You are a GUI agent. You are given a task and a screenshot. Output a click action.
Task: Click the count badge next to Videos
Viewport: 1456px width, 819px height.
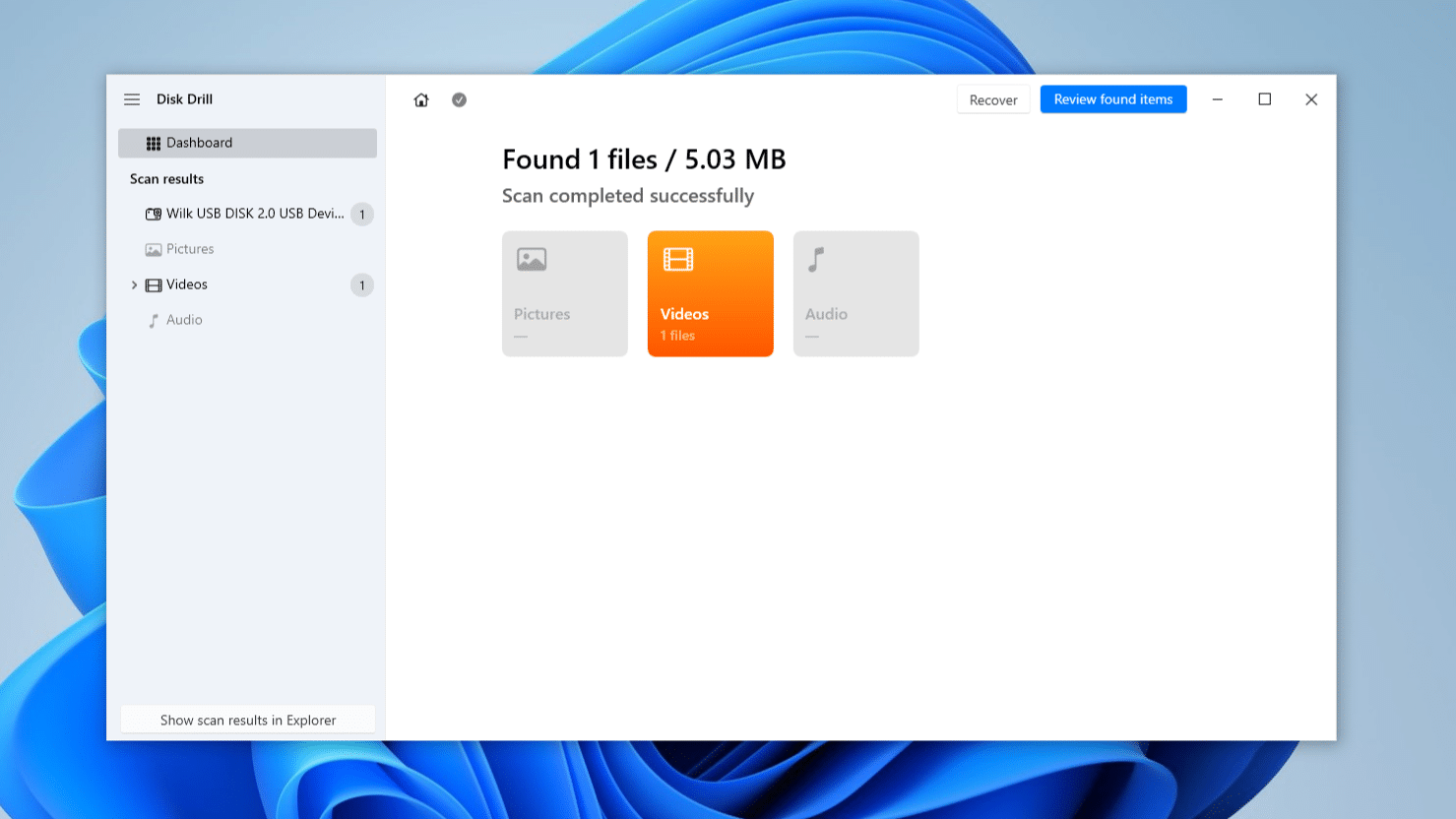pyautogui.click(x=362, y=285)
